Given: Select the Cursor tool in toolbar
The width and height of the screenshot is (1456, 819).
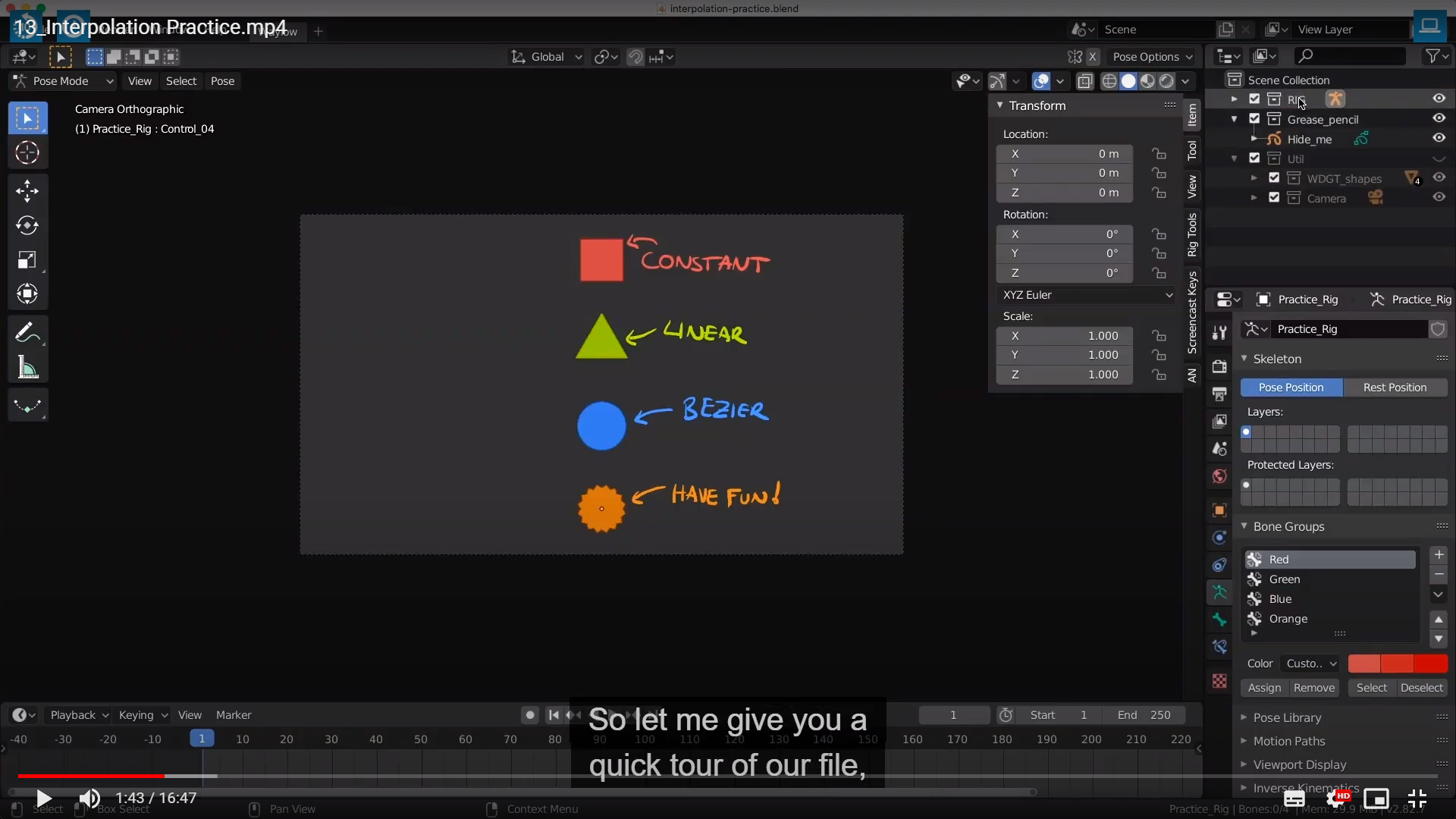Looking at the screenshot, I should click(x=27, y=153).
